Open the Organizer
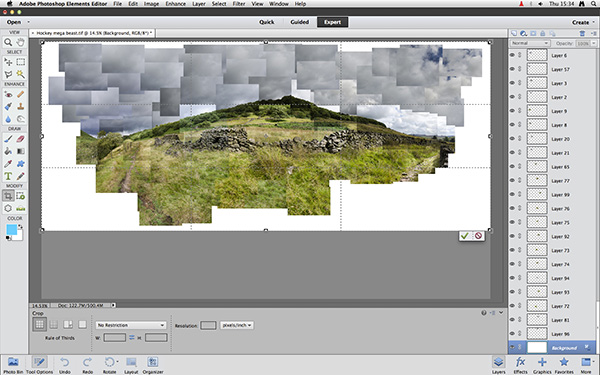 tap(153, 365)
